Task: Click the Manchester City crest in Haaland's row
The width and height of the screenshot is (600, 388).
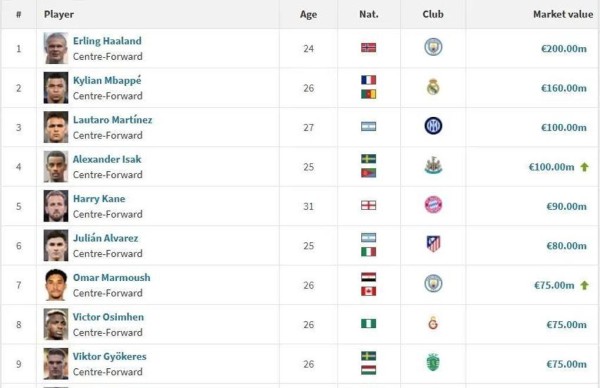Action: pyautogui.click(x=433, y=47)
